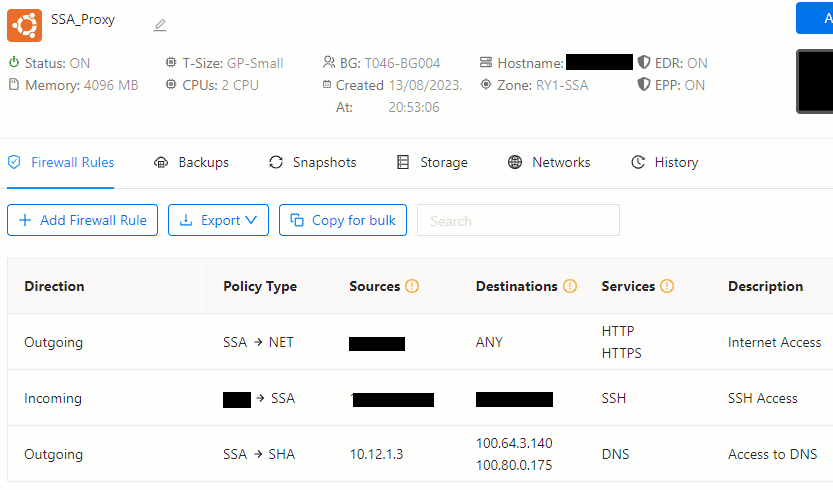The height and width of the screenshot is (490, 833).
Task: Click the EPP shield icon
Action: [644, 85]
